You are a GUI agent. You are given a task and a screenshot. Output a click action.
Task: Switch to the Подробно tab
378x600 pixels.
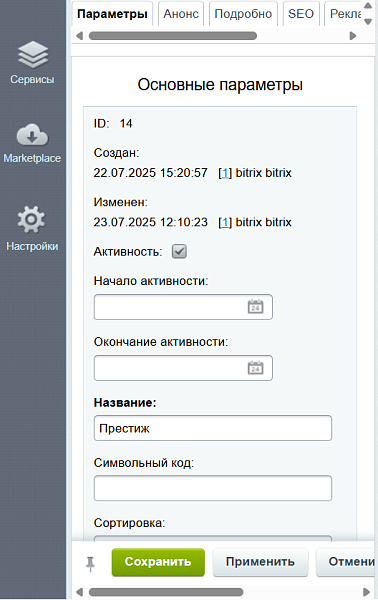(x=243, y=14)
